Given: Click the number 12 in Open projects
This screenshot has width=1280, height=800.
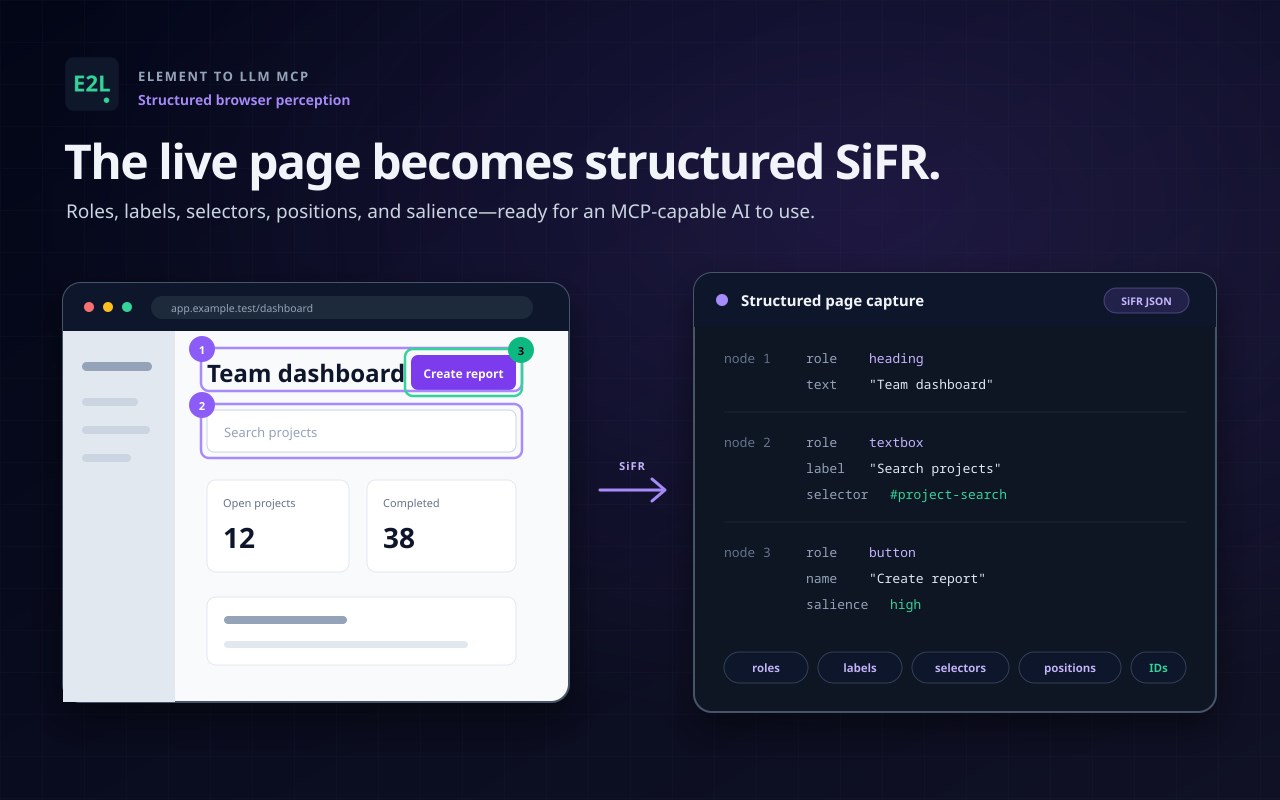Looking at the screenshot, I should pyautogui.click(x=239, y=538).
